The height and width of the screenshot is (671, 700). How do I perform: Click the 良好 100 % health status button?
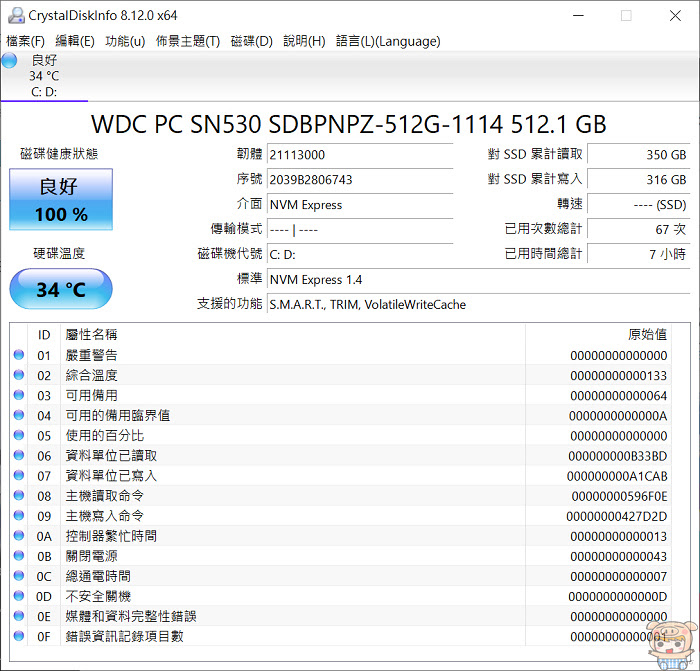(61, 199)
